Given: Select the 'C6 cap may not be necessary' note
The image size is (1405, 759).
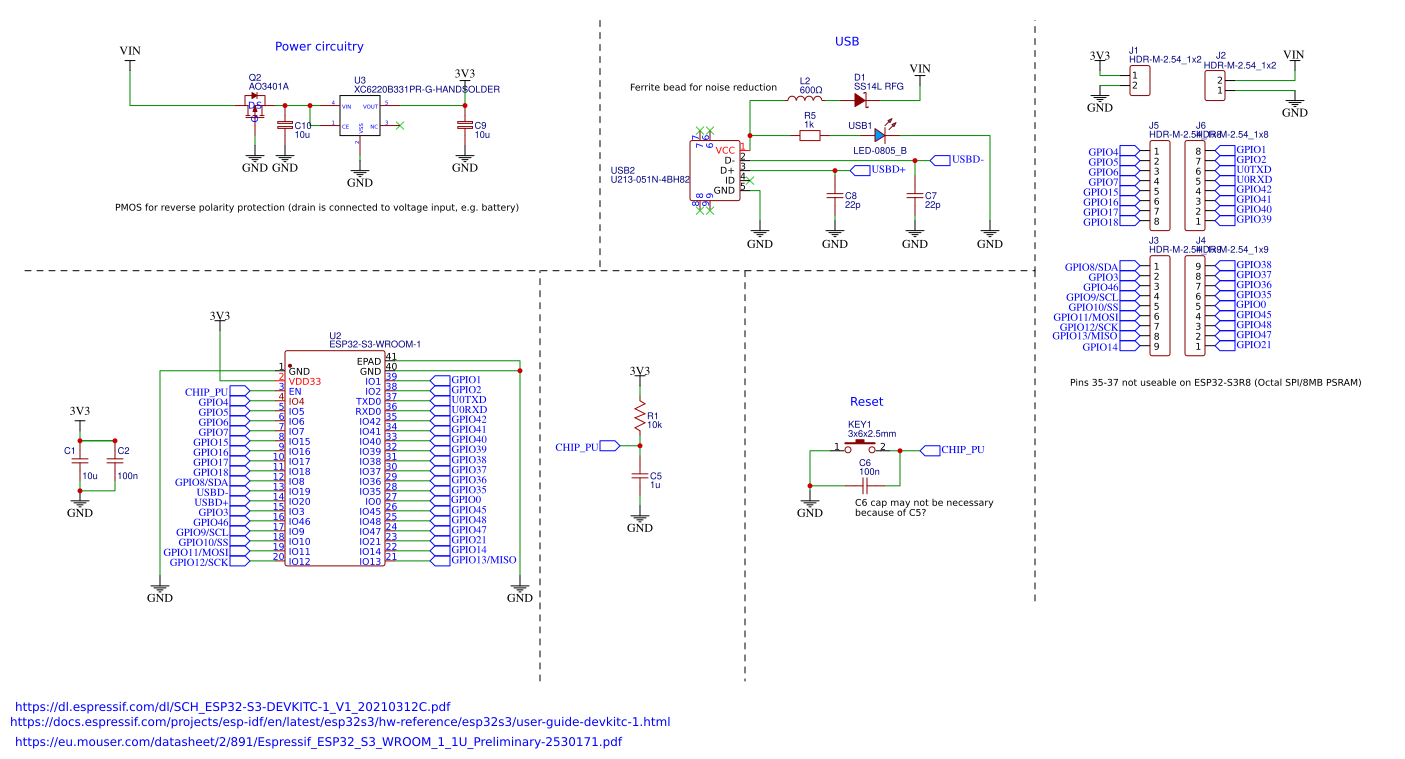Looking at the screenshot, I should coord(924,508).
